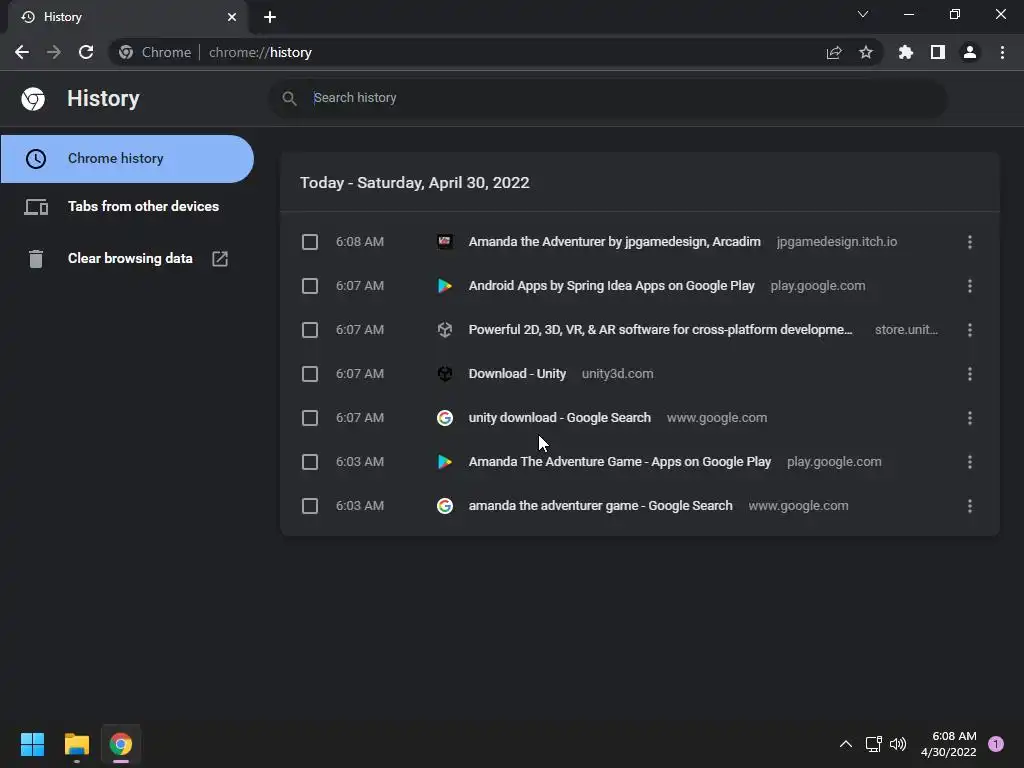
Task: Click the search magnifier icon
Action: (x=289, y=99)
